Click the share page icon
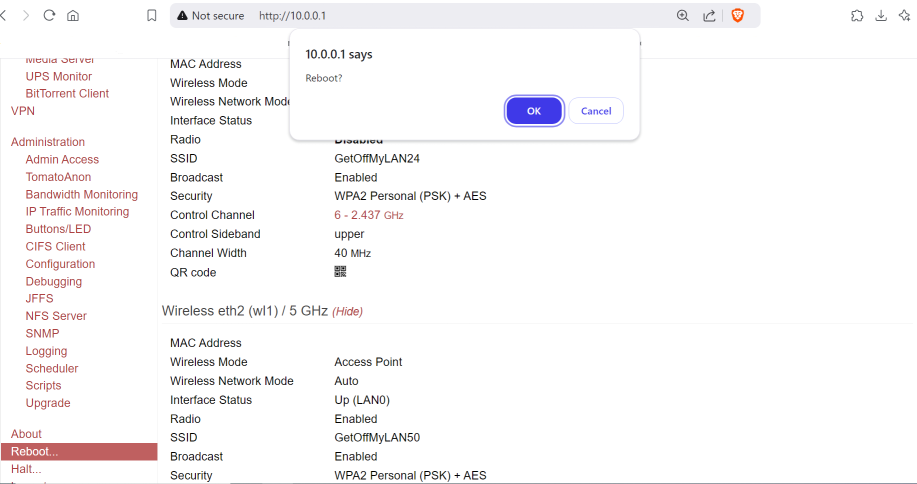This screenshot has height=484, width=917. [710, 16]
